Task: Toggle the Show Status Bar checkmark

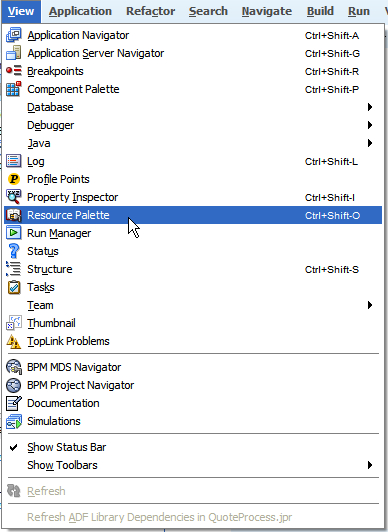Action: coord(14,447)
